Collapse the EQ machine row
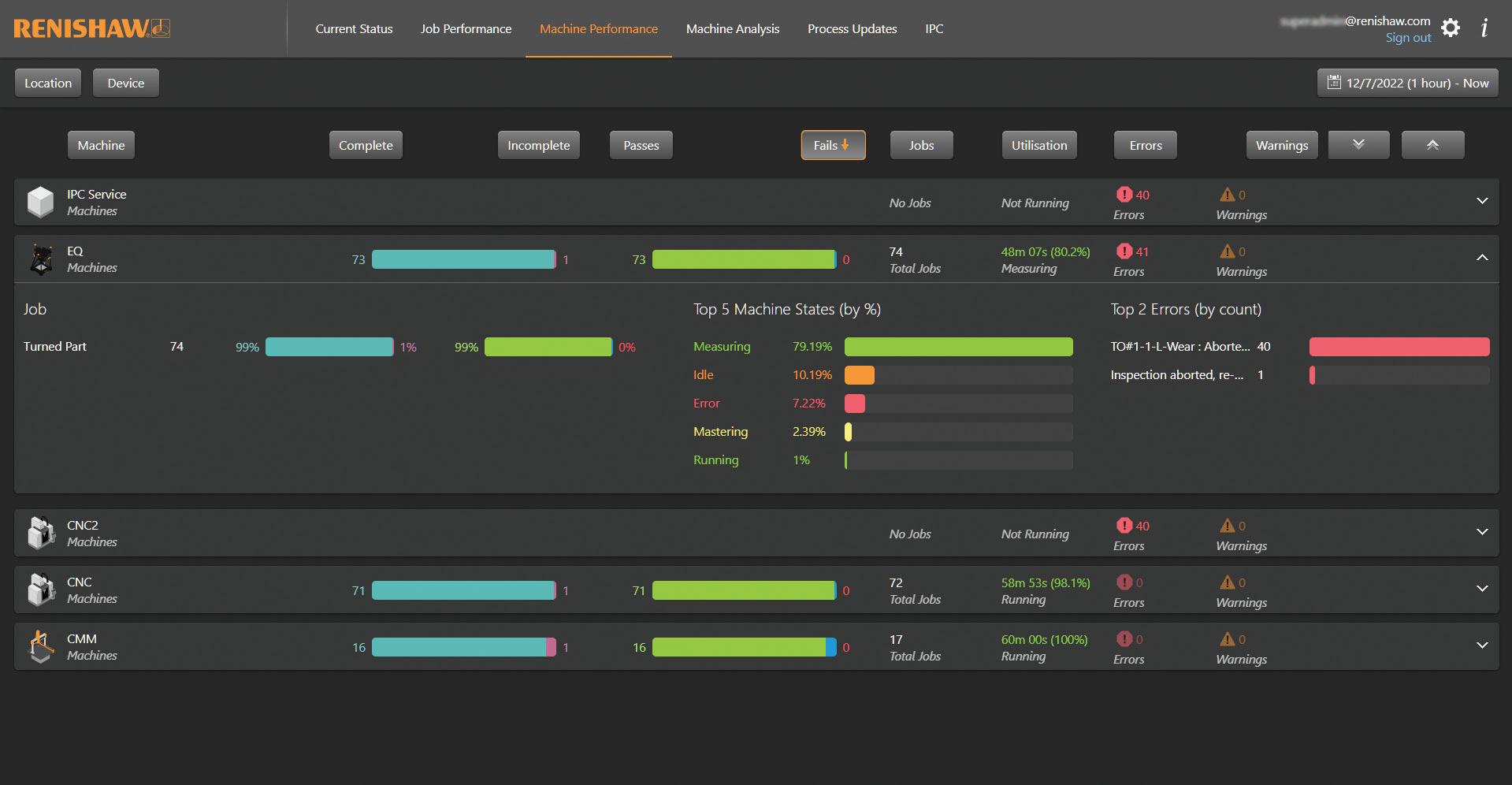The height and width of the screenshot is (785, 1512). point(1482,258)
